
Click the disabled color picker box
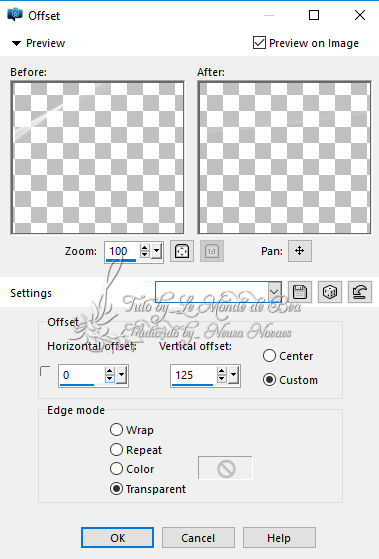coord(225,468)
